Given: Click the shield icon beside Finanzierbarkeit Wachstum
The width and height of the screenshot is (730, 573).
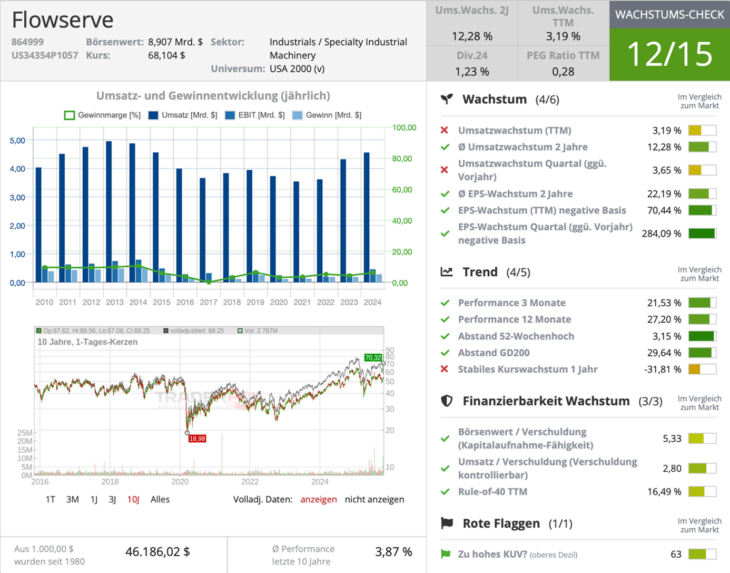Looking at the screenshot, I should (x=447, y=401).
